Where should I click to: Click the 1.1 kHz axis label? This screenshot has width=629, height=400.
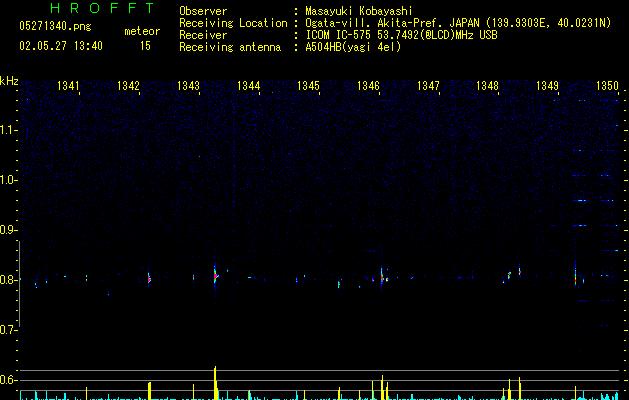click(8, 130)
